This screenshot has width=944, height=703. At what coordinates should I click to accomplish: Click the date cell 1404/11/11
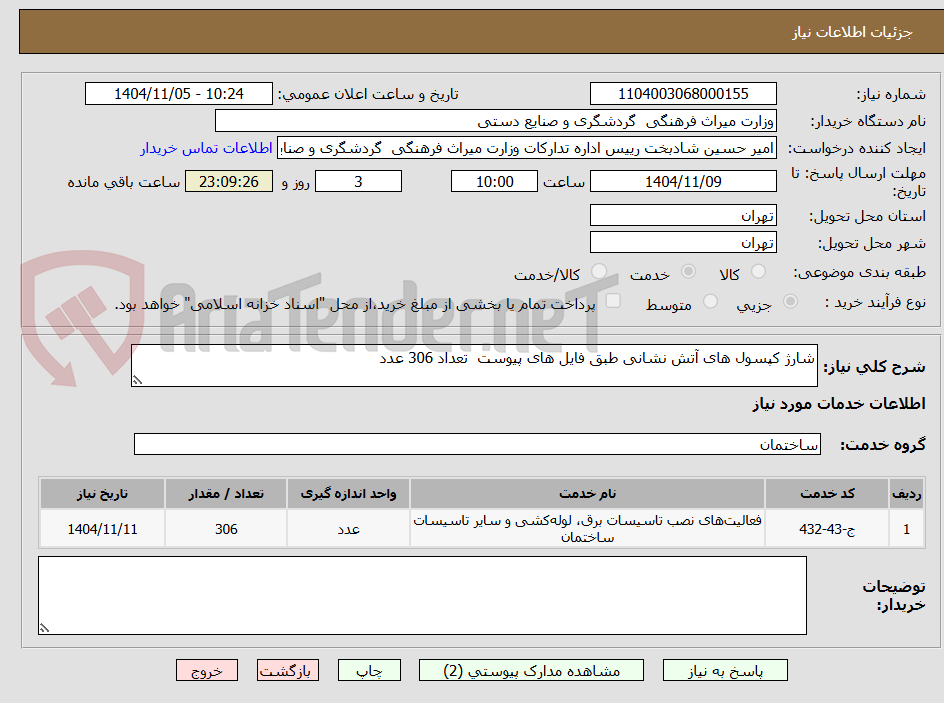(x=102, y=528)
